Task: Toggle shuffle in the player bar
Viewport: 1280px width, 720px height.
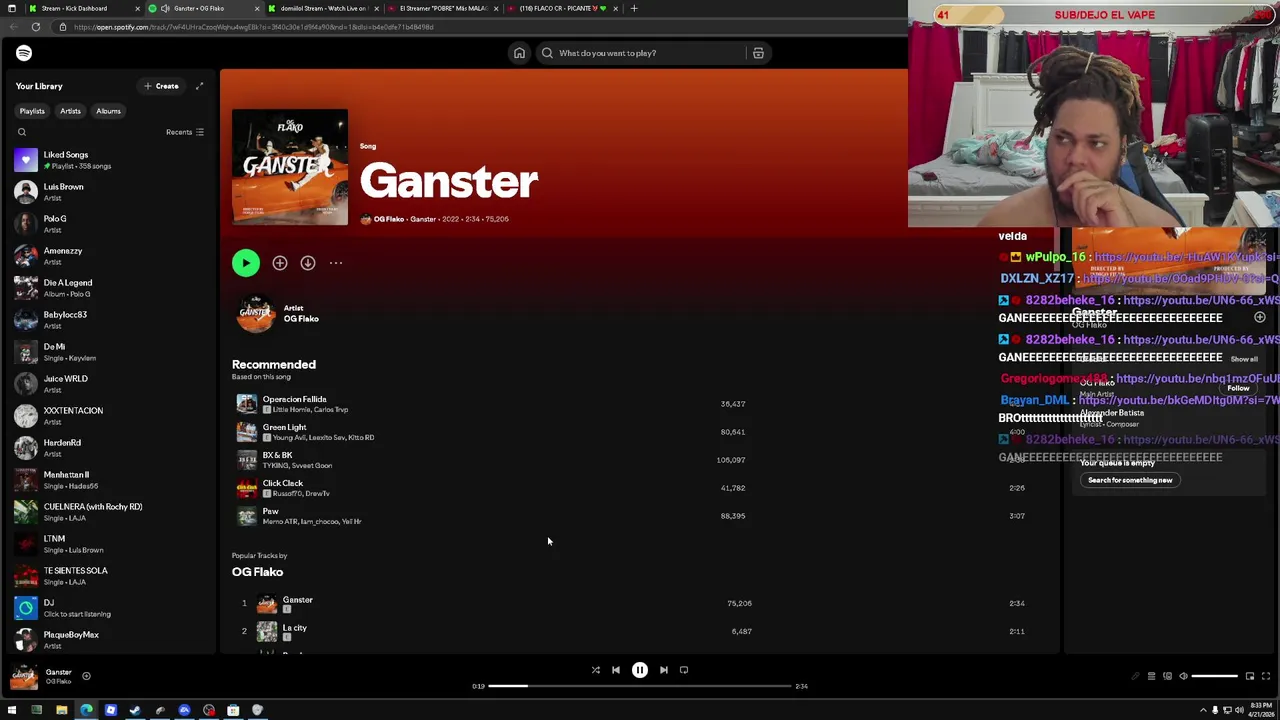Action: pos(596,670)
